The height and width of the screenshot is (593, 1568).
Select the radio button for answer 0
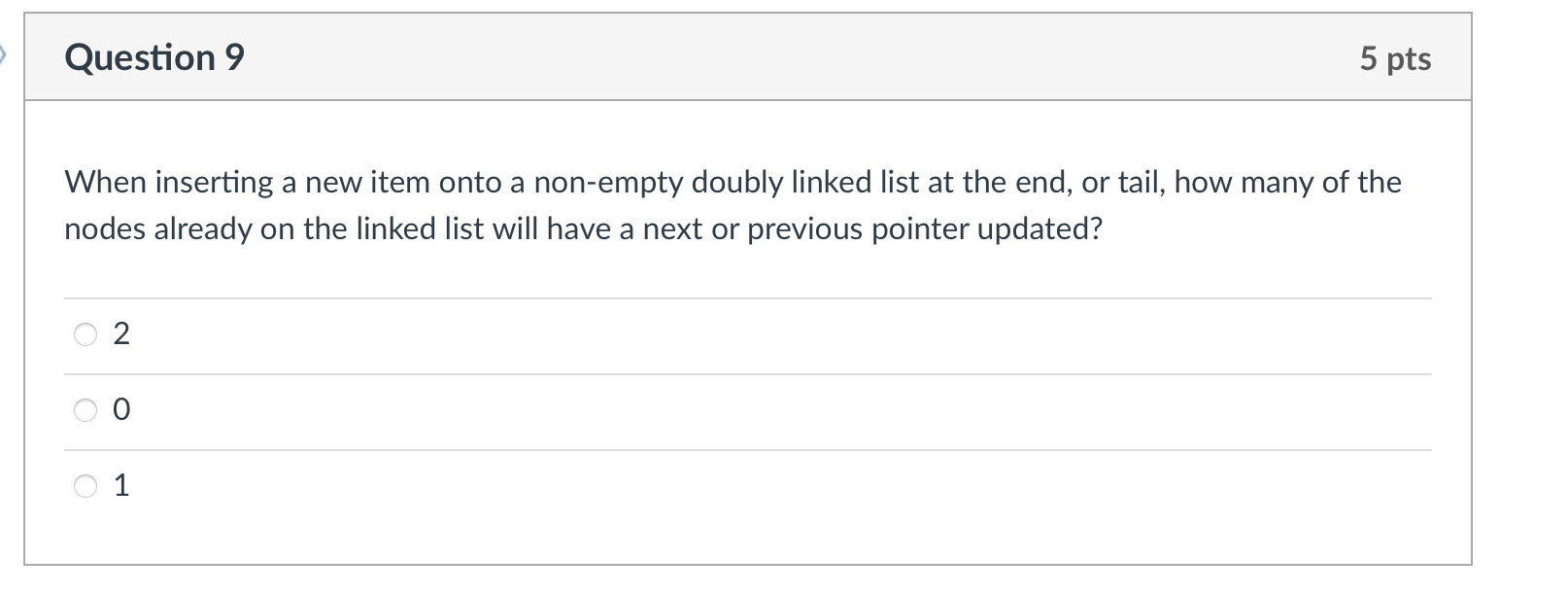[85, 410]
